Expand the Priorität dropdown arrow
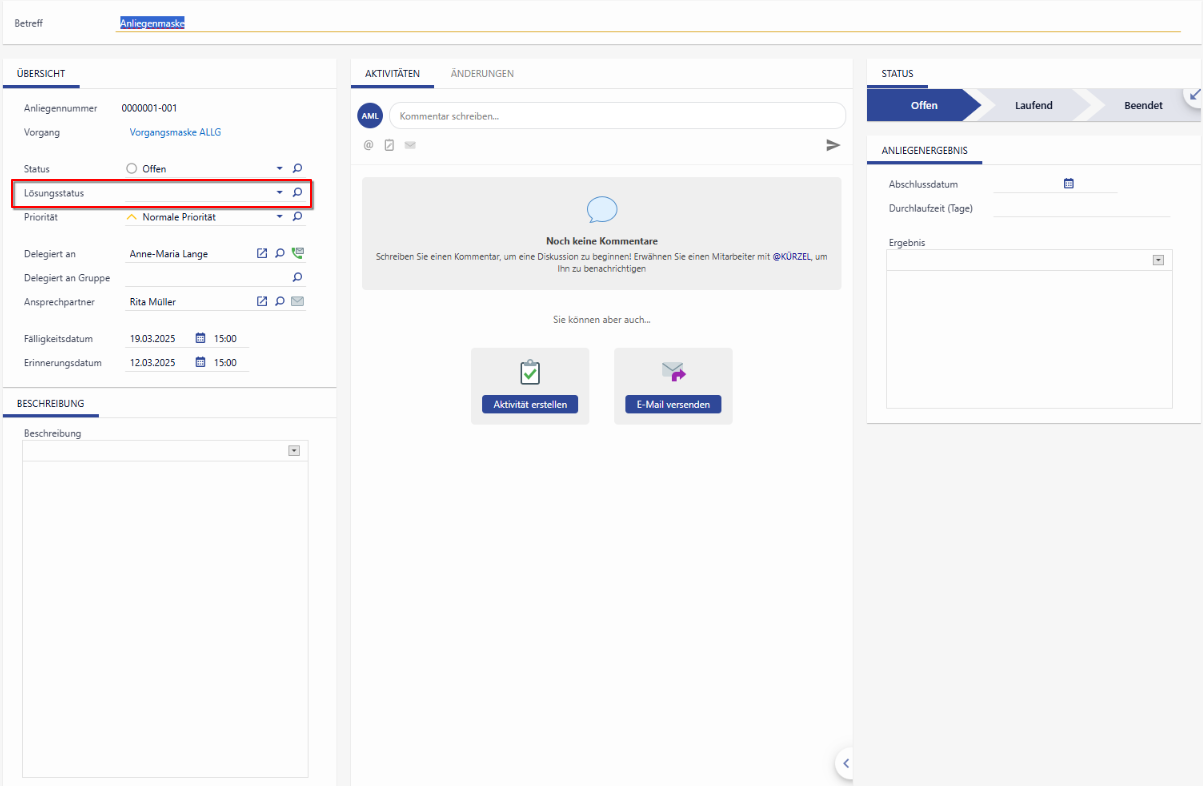1203x786 pixels. pos(280,217)
